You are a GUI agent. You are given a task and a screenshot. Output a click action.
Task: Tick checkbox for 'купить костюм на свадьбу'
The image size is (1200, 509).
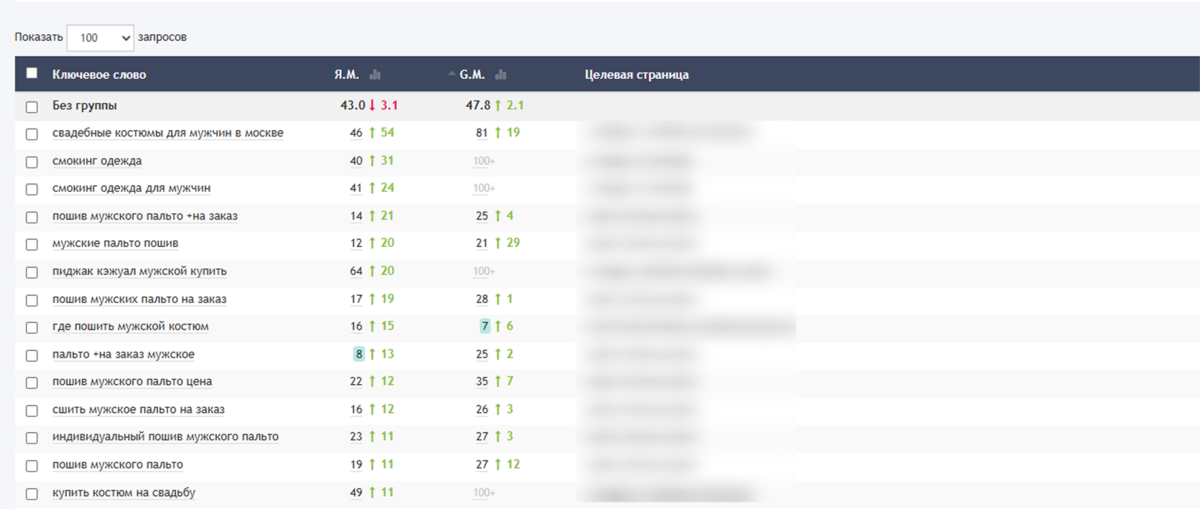pos(32,493)
